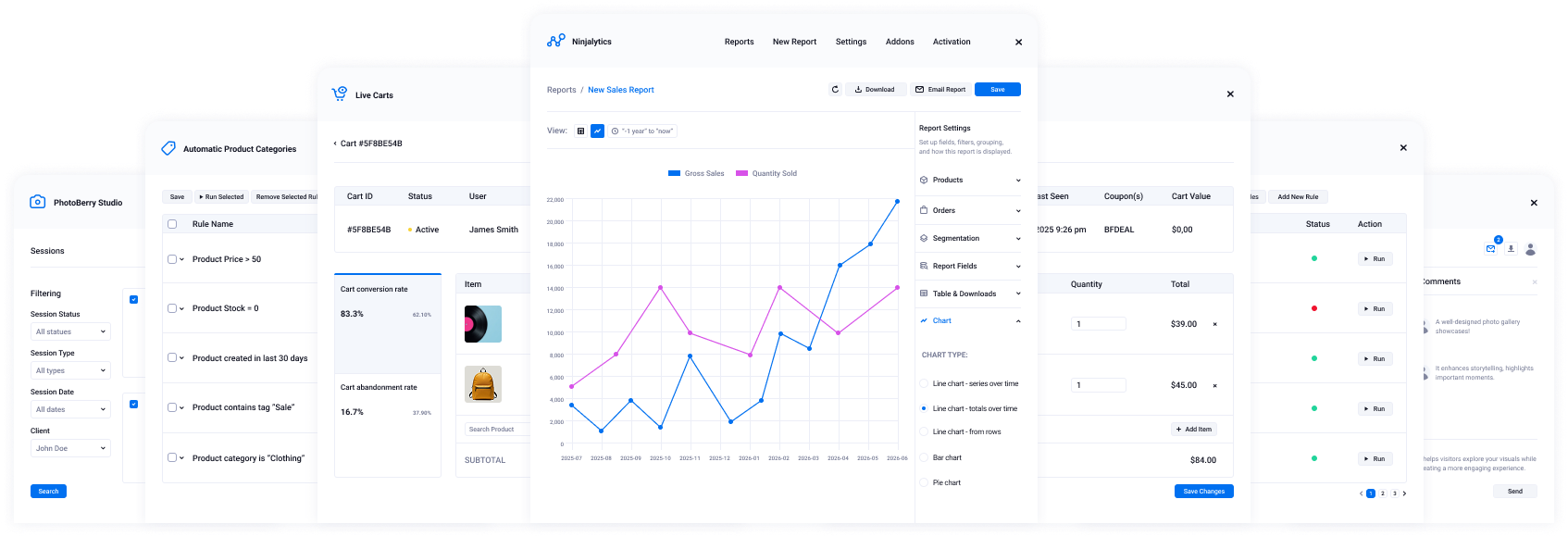
Task: Check the Product contains tag "Sale" rule
Action: pyautogui.click(x=171, y=407)
